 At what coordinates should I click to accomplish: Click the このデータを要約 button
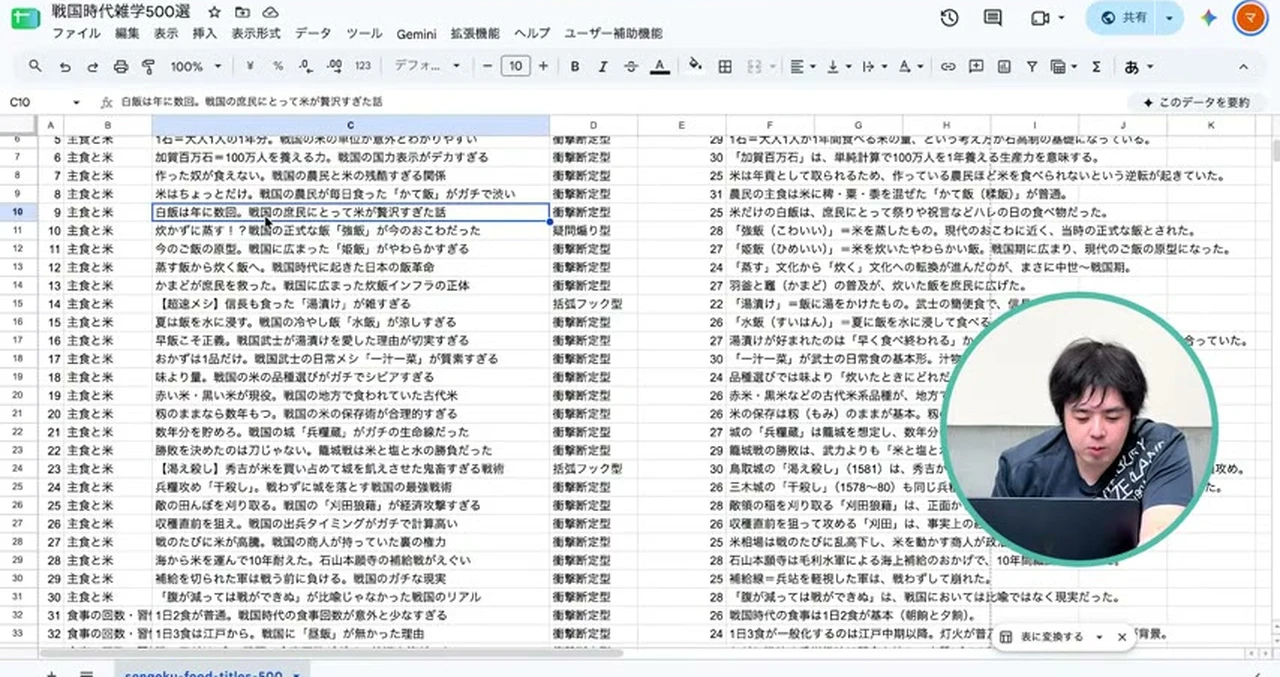(x=1195, y=102)
